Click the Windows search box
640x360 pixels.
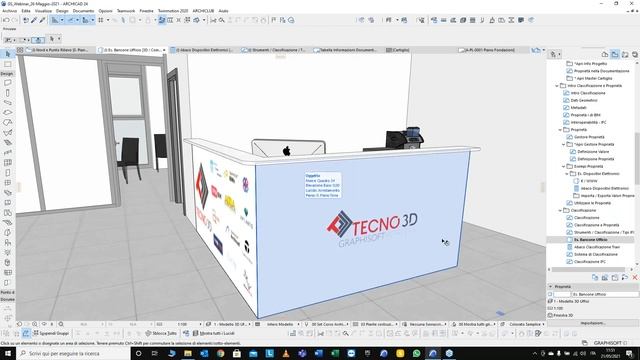[73, 353]
